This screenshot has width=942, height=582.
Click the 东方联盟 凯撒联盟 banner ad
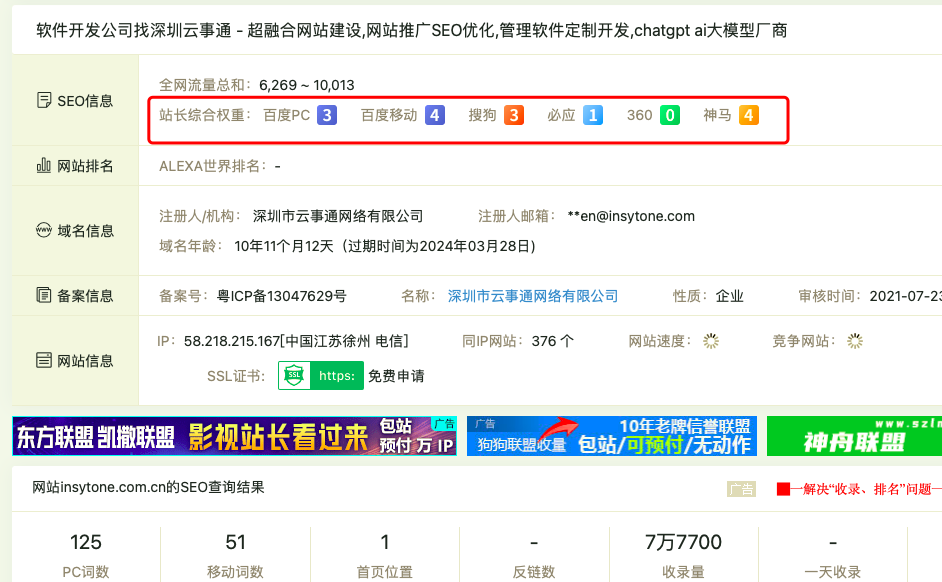[x=234, y=437]
